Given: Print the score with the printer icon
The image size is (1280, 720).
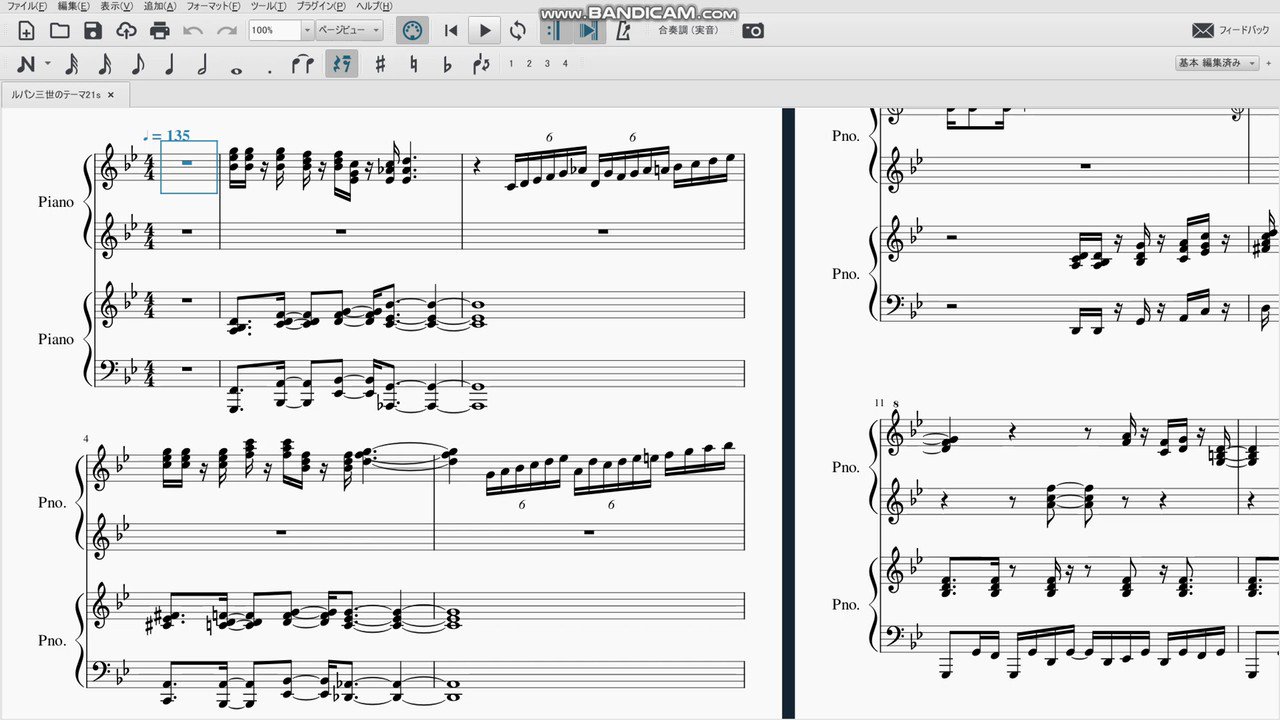Looking at the screenshot, I should [x=160, y=30].
